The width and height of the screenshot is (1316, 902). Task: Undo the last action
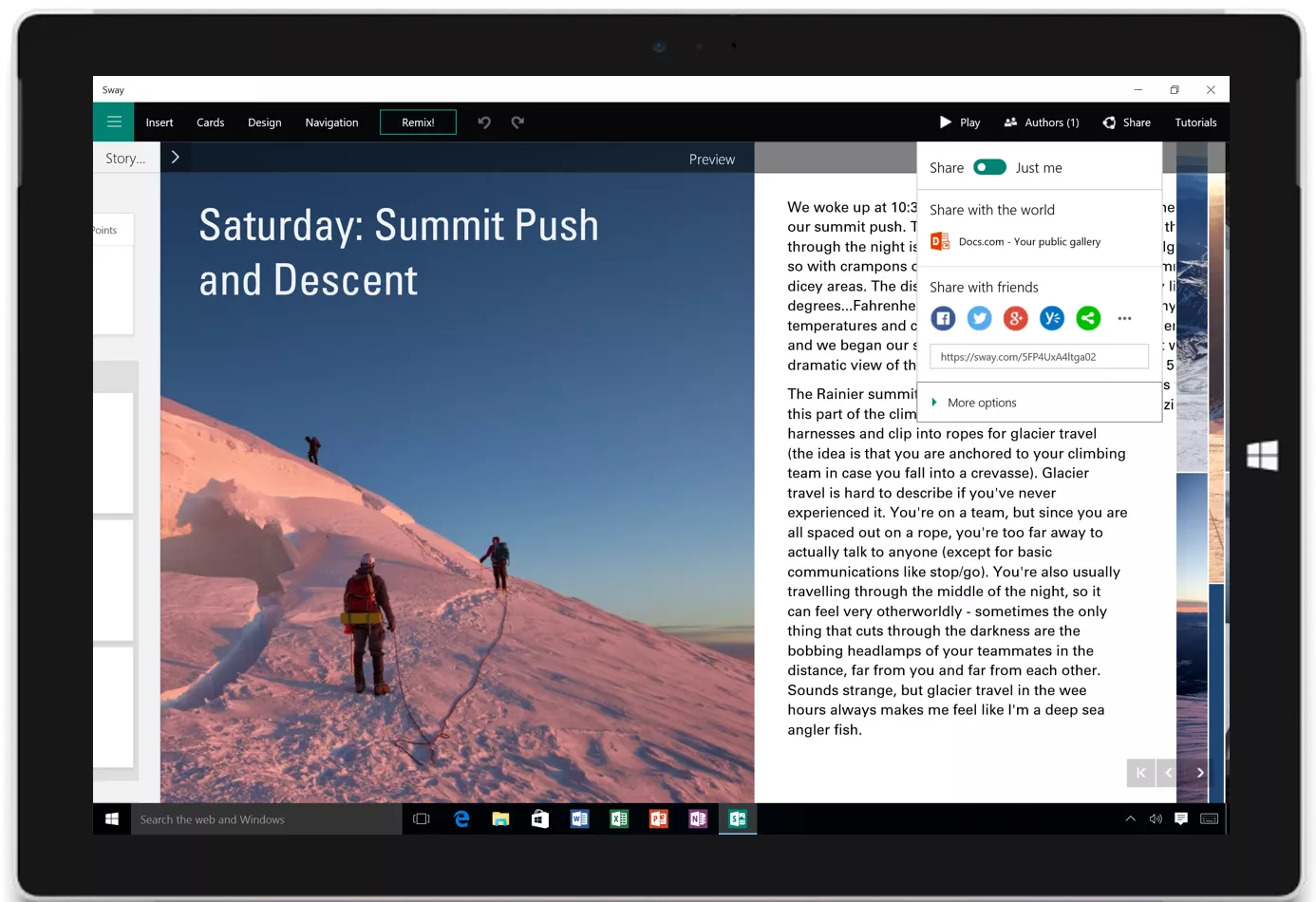pos(484,122)
